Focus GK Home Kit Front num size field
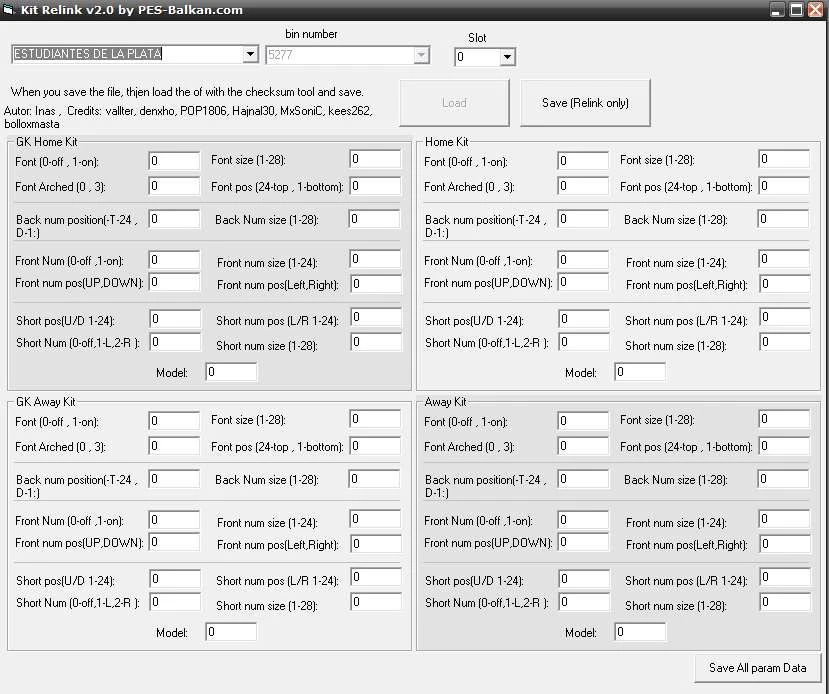 click(x=376, y=259)
